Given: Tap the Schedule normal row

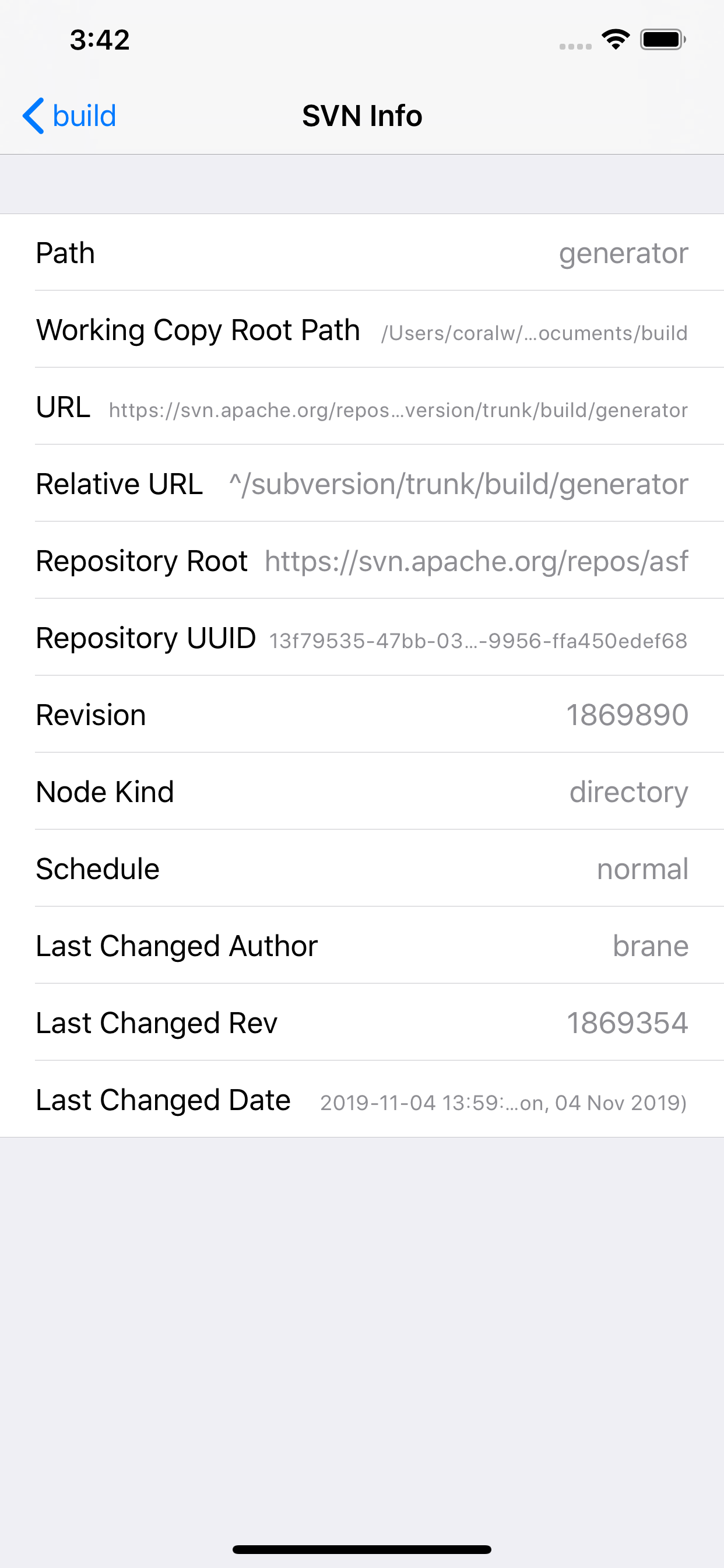Looking at the screenshot, I should [x=362, y=869].
